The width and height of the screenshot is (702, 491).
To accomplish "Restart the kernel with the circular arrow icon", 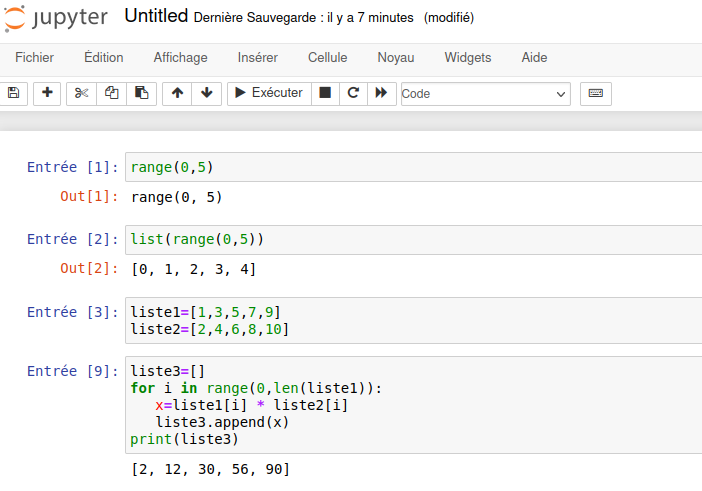I will (352, 93).
